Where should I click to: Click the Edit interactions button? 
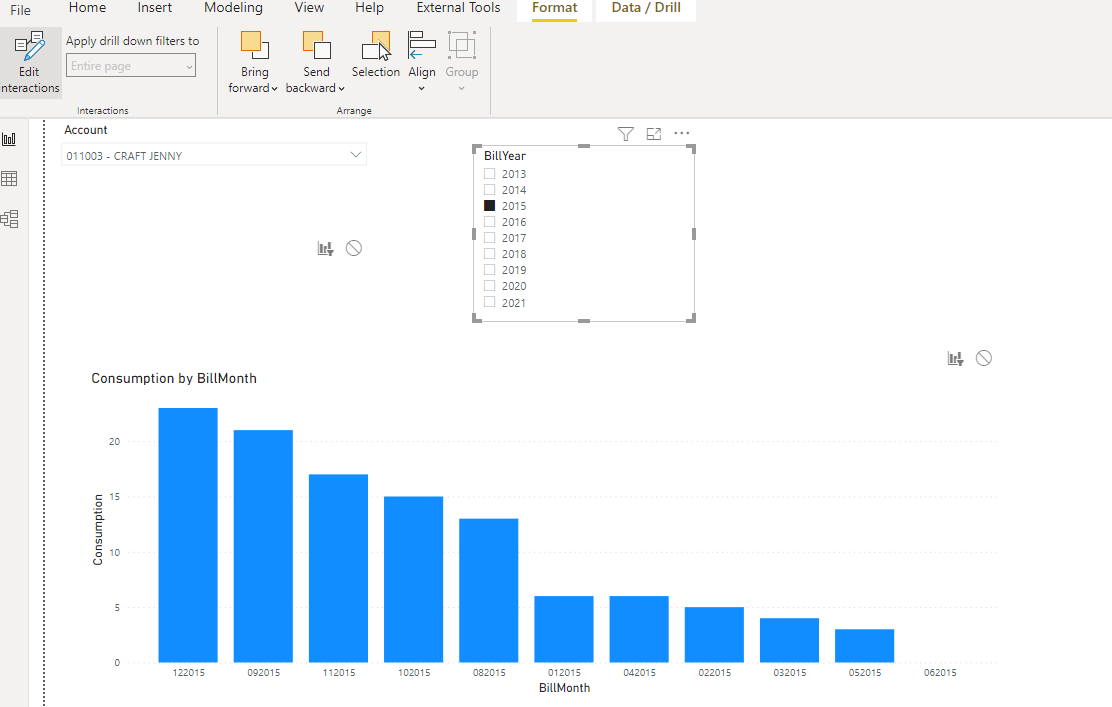pos(30,62)
